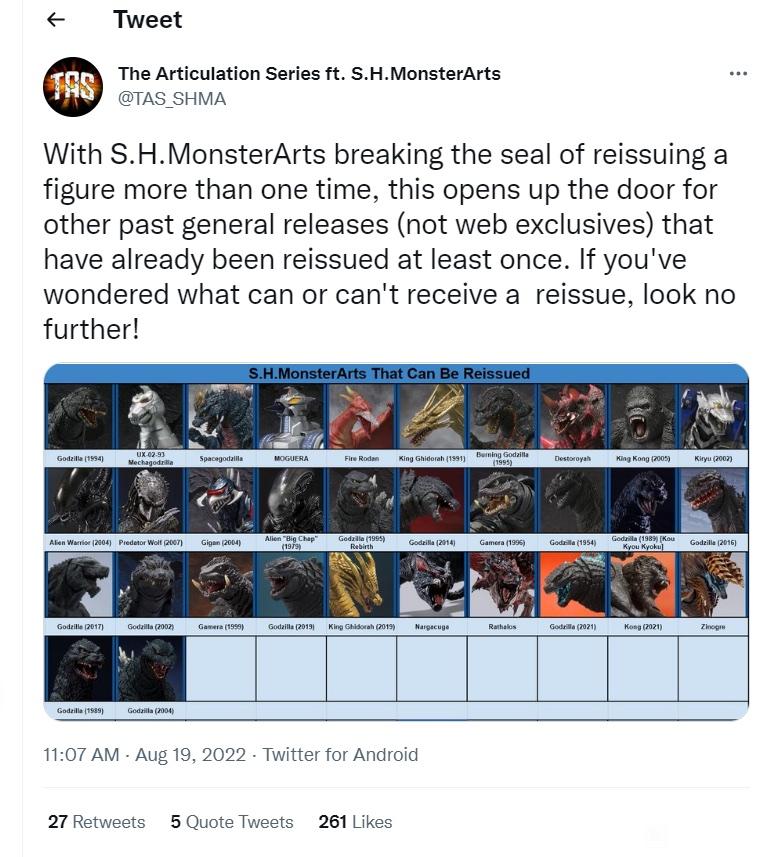Open the TAS profile avatar
The height and width of the screenshot is (857, 767).
73,86
